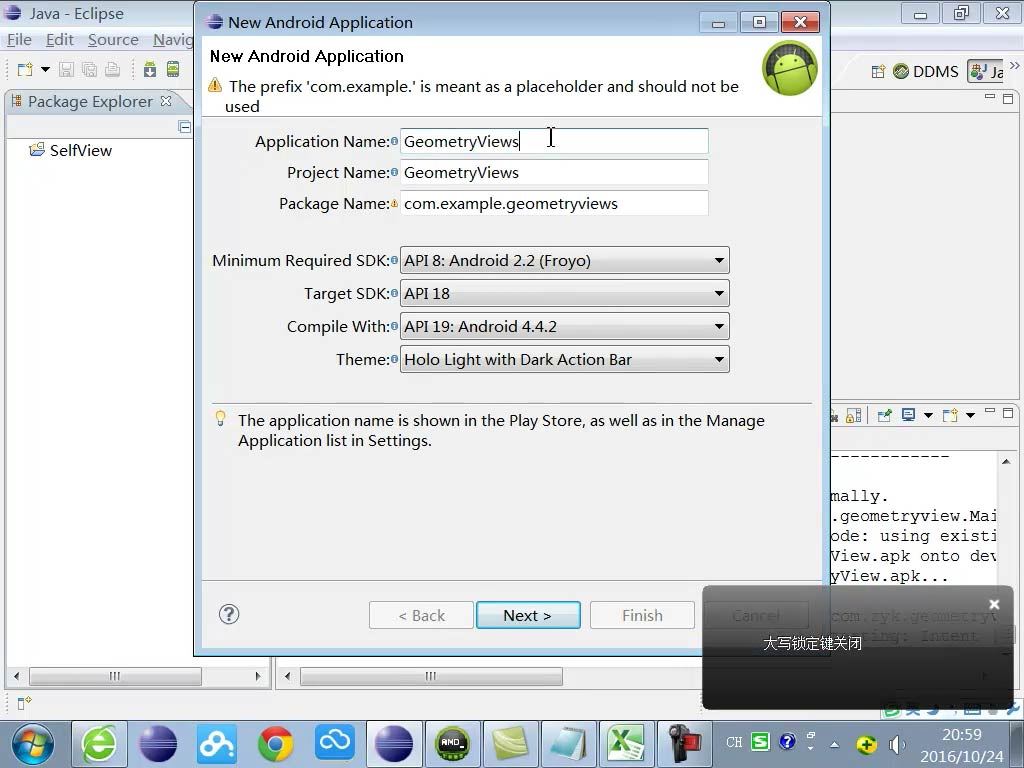Click the Compile With info icon

tap(394, 326)
